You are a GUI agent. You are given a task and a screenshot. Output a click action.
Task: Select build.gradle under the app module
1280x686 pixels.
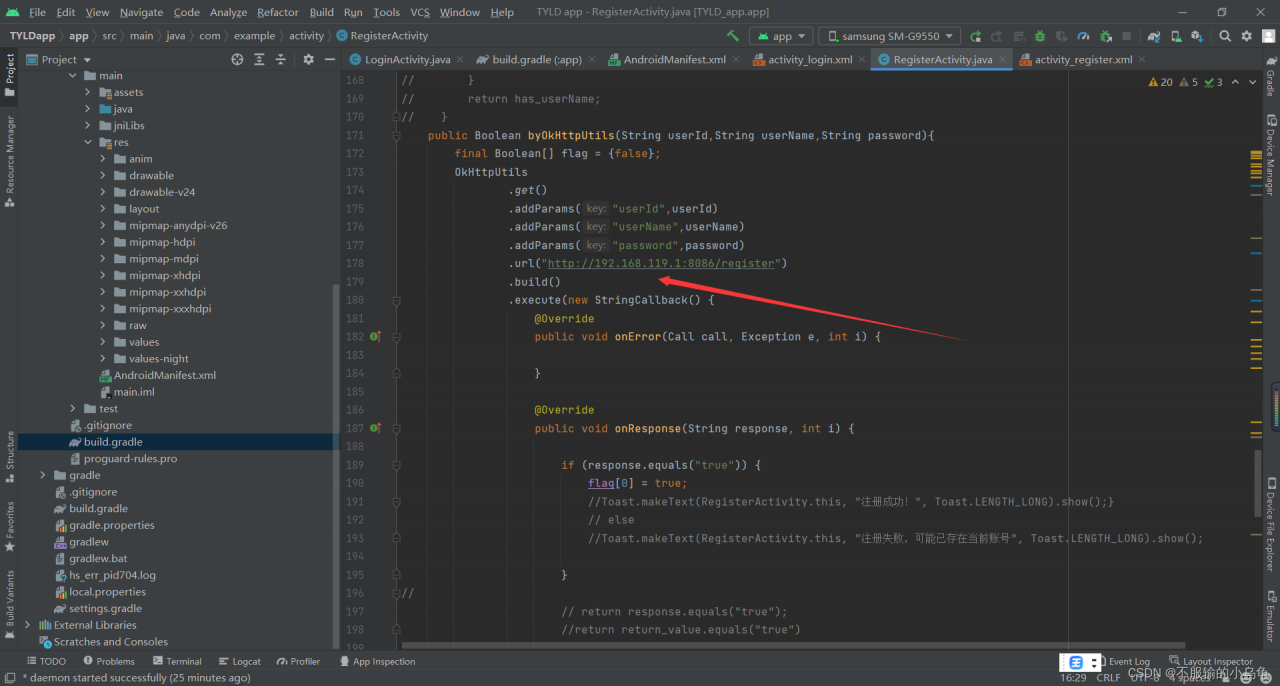point(112,442)
